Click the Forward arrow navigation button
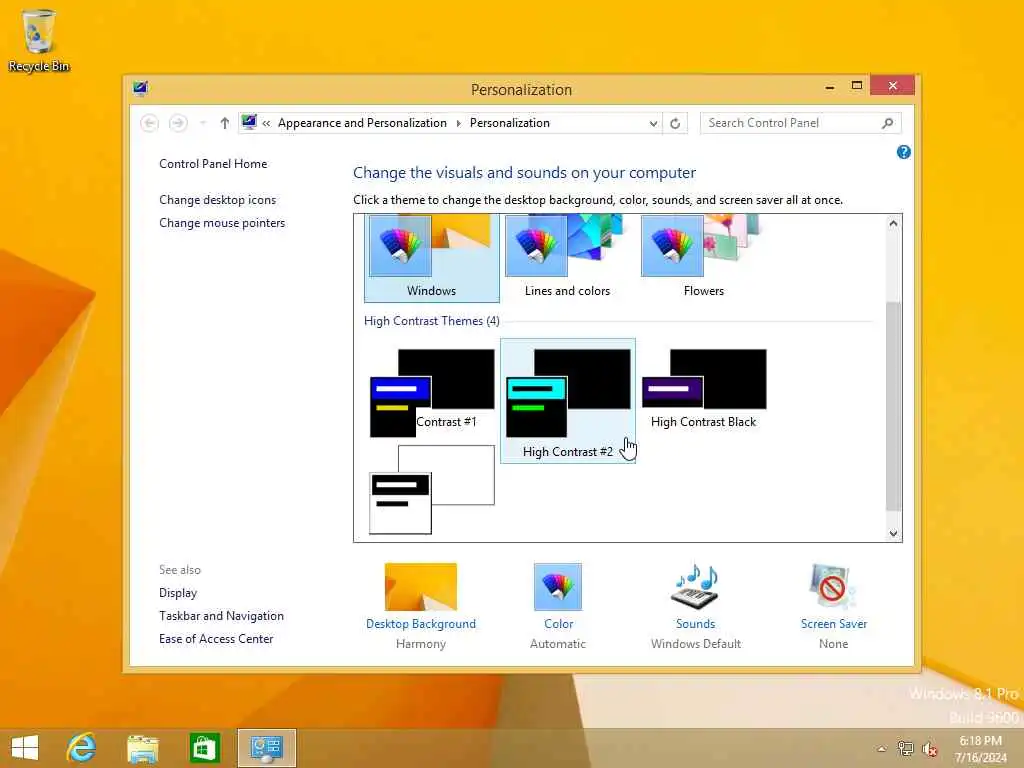1024x768 pixels. 178,123
